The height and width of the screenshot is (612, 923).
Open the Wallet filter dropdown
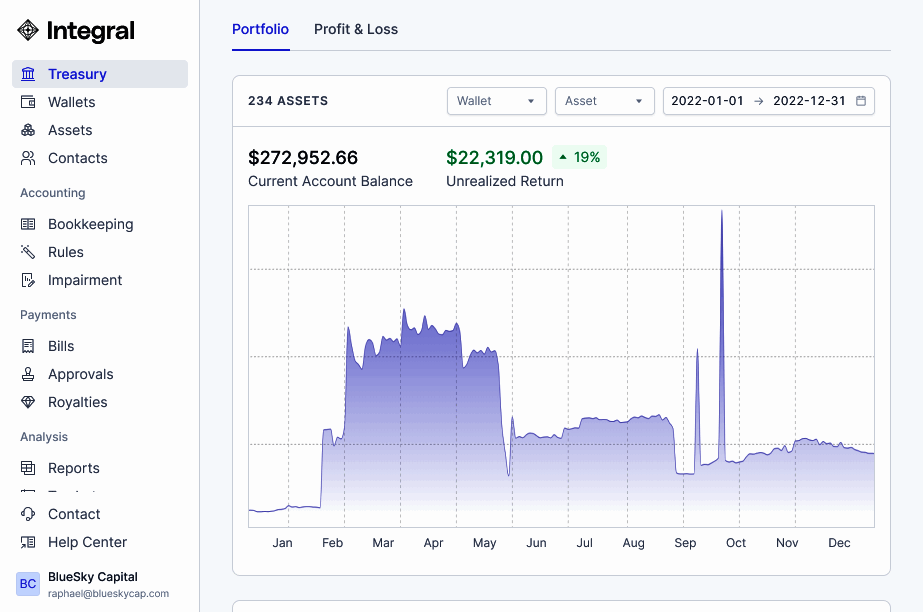point(496,101)
